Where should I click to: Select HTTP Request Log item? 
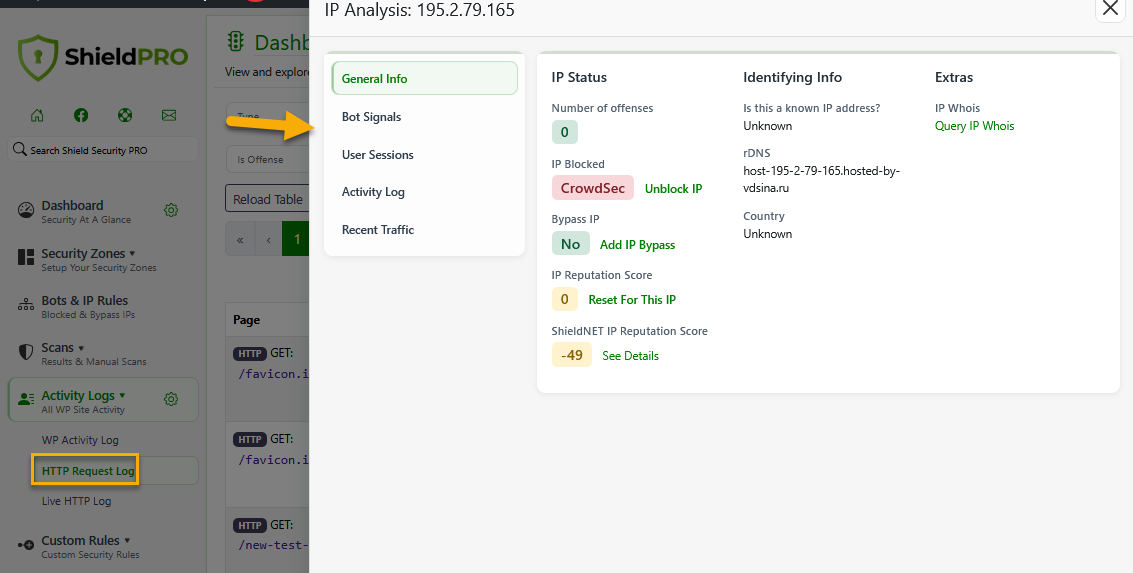coord(88,471)
